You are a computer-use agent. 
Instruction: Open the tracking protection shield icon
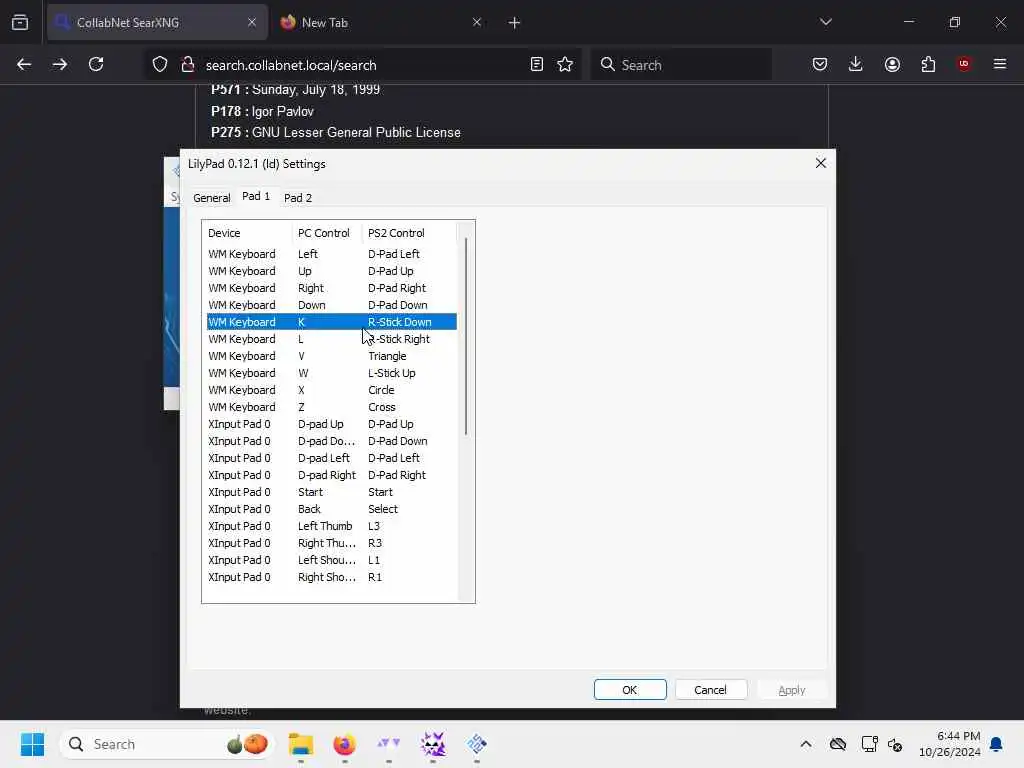(160, 65)
